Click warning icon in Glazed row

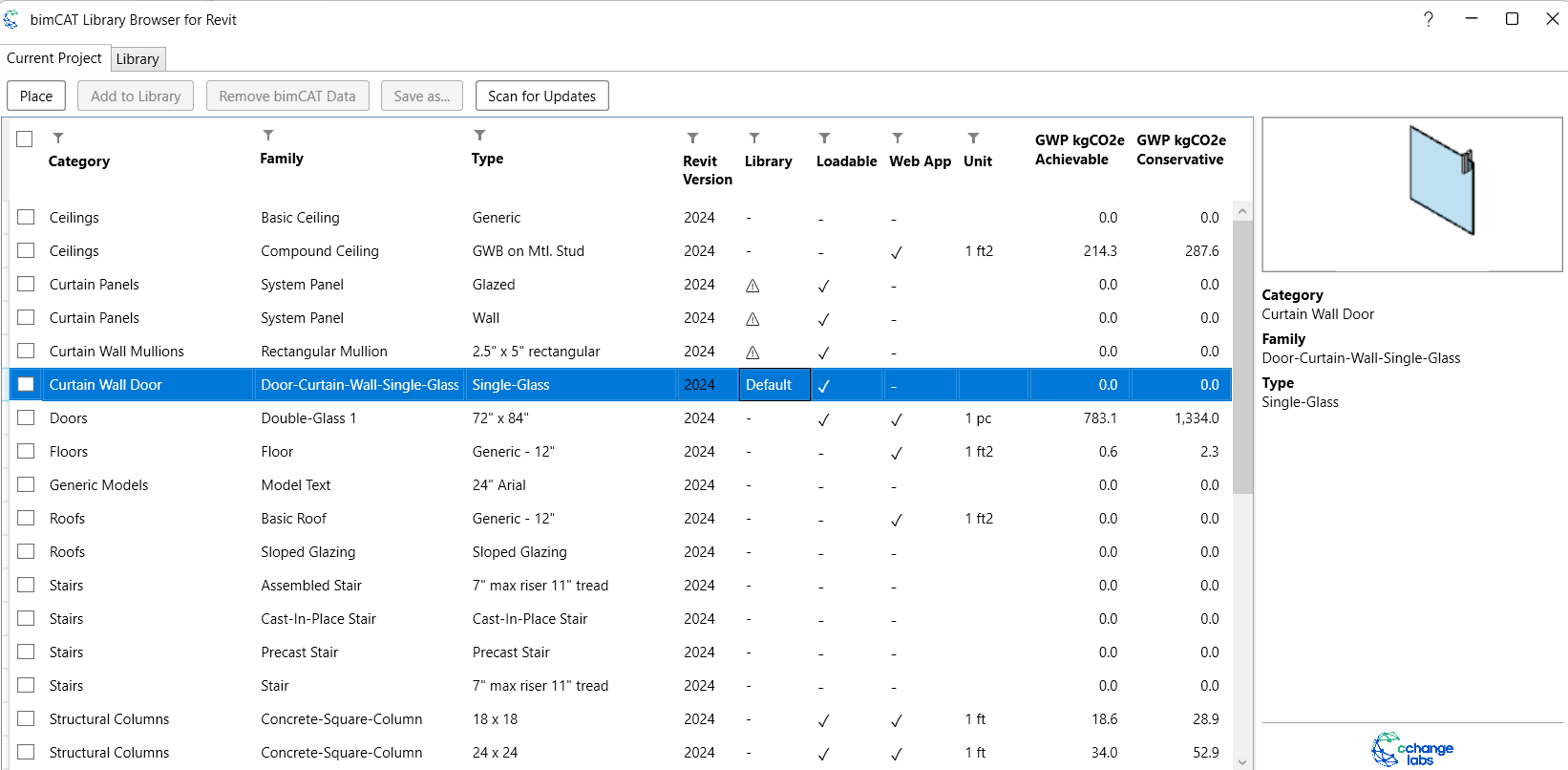coord(752,286)
